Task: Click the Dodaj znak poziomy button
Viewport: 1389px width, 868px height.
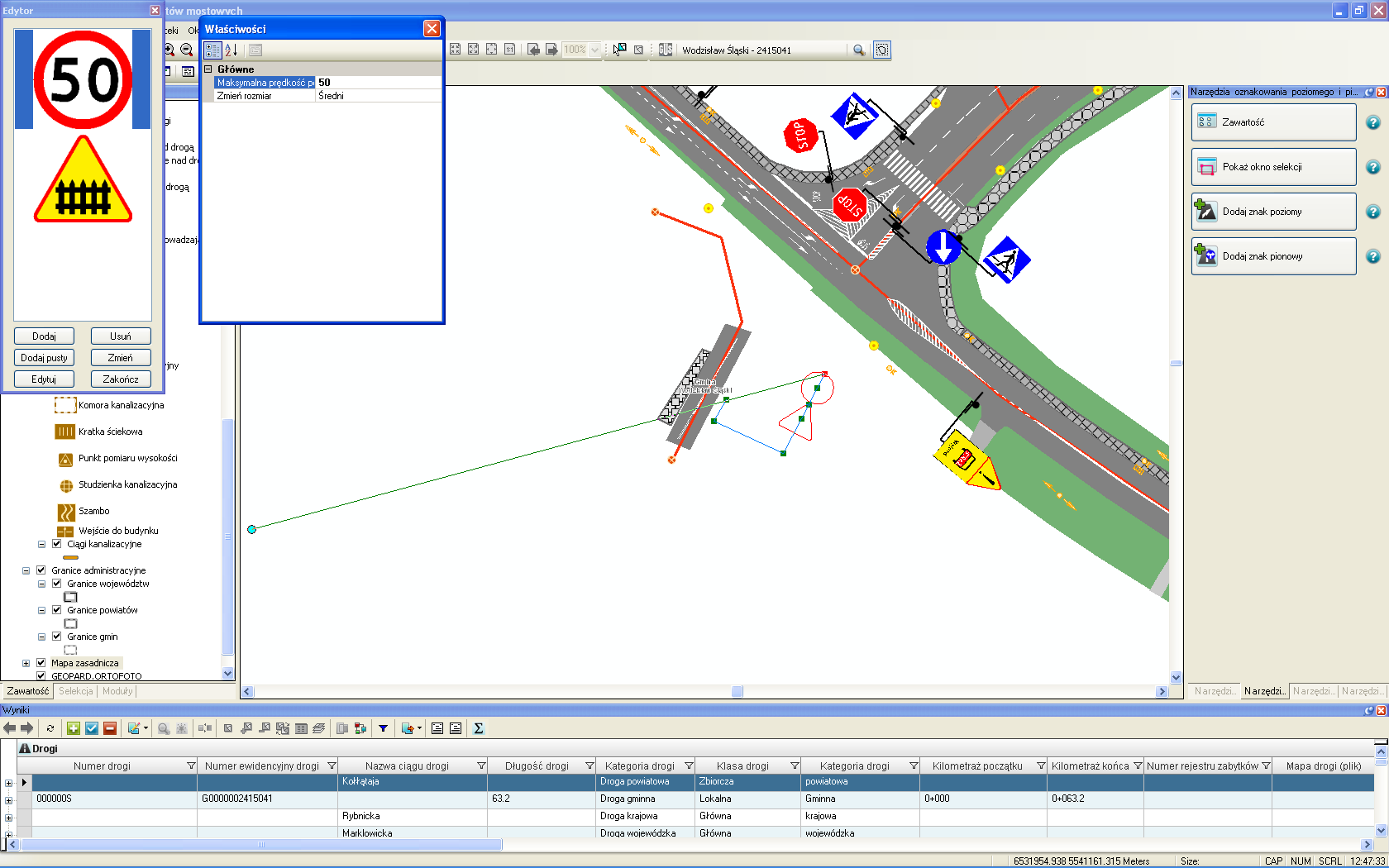Action: (1273, 212)
